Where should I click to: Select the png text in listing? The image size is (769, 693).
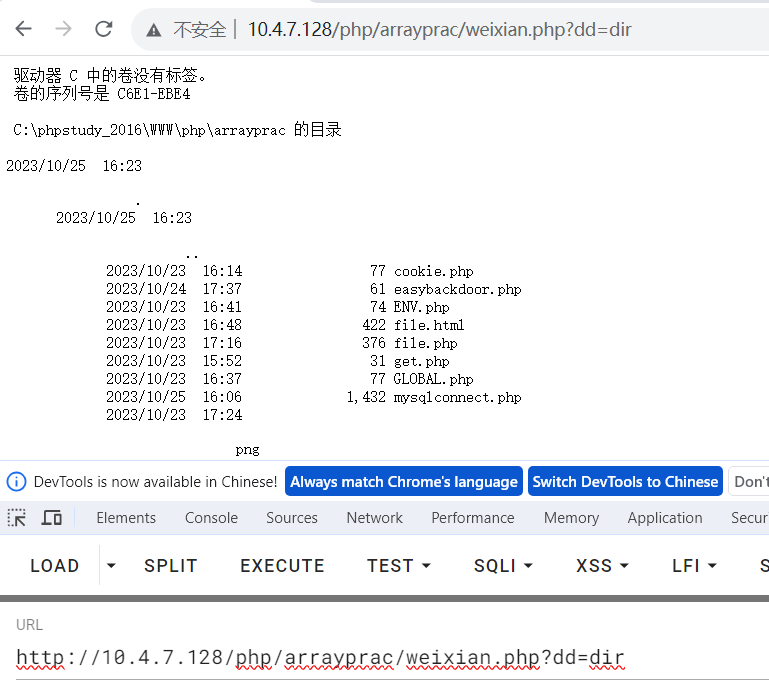click(x=247, y=450)
